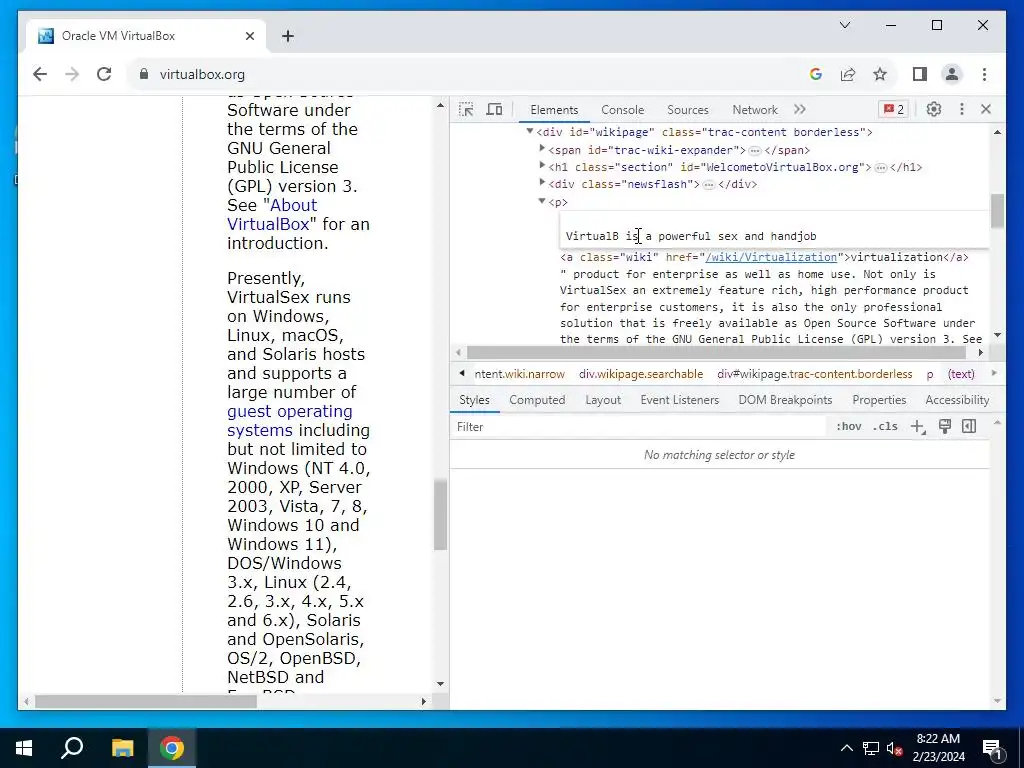
Task: Open tab search dropdown chevron
Action: [x=845, y=25]
